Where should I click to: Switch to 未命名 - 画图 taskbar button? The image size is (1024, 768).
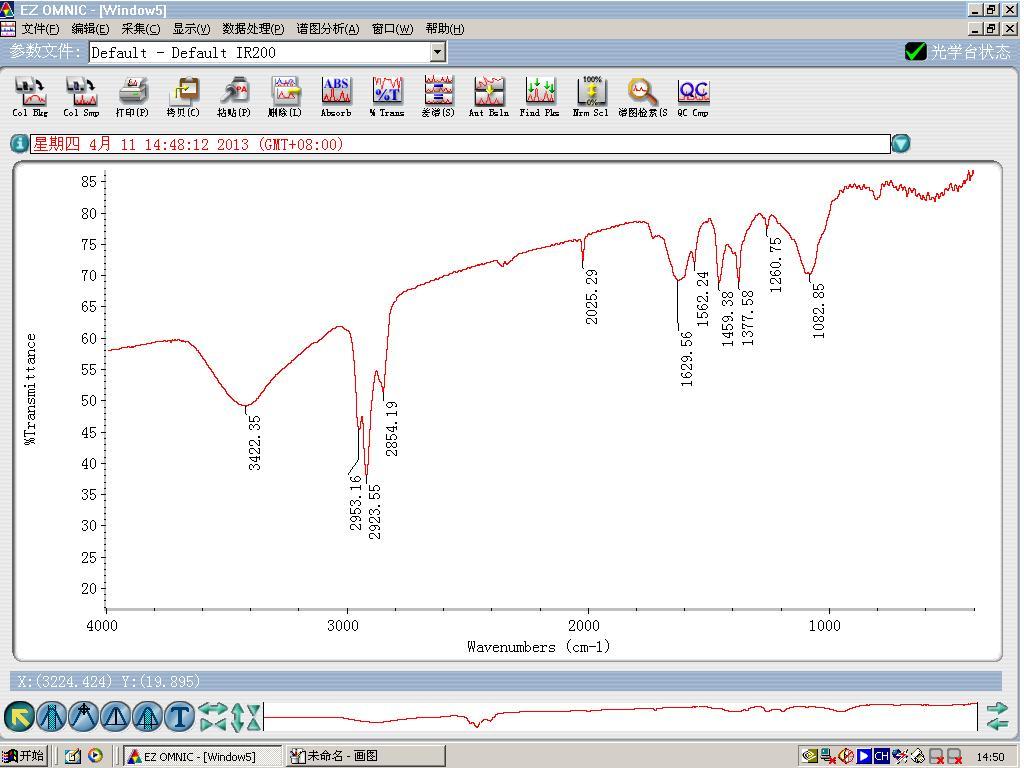pos(366,756)
